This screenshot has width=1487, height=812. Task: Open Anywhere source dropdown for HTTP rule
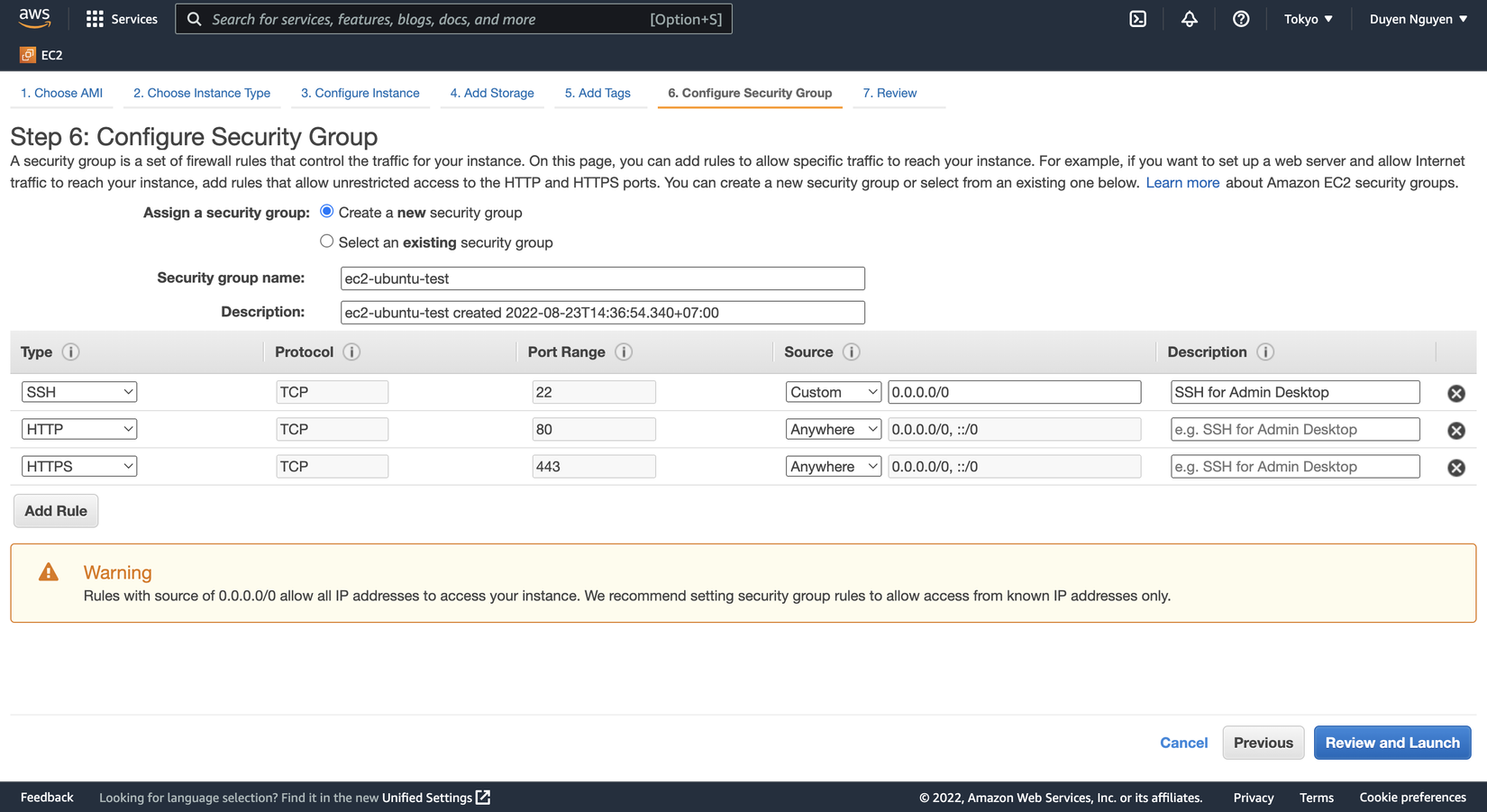[834, 429]
